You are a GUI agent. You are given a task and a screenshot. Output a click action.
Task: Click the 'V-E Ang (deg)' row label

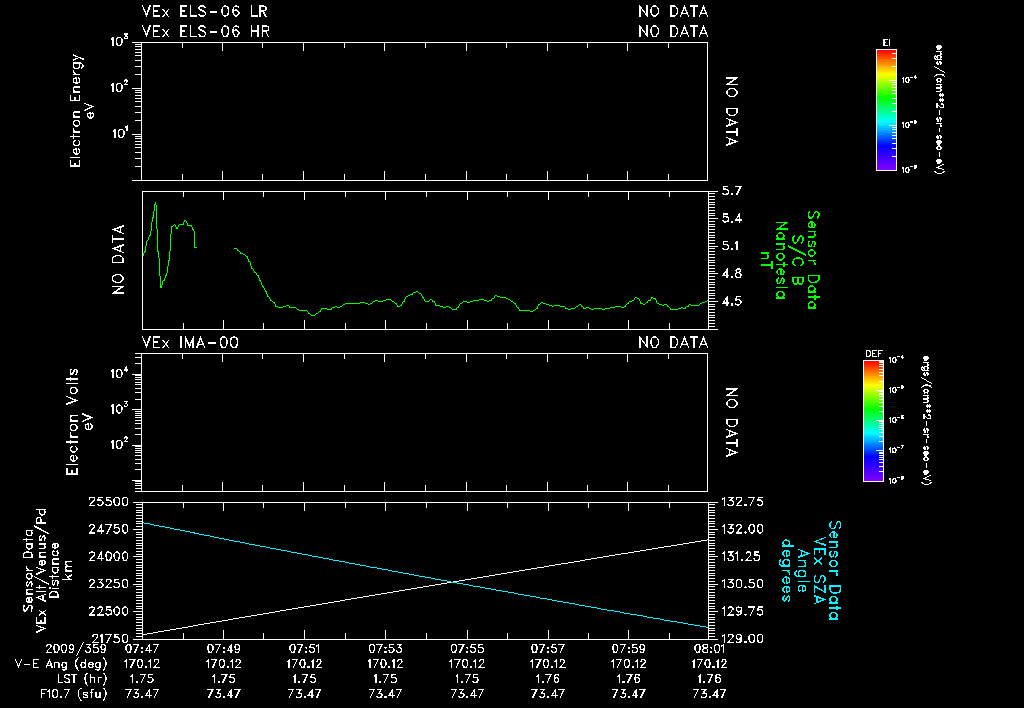coord(61,664)
